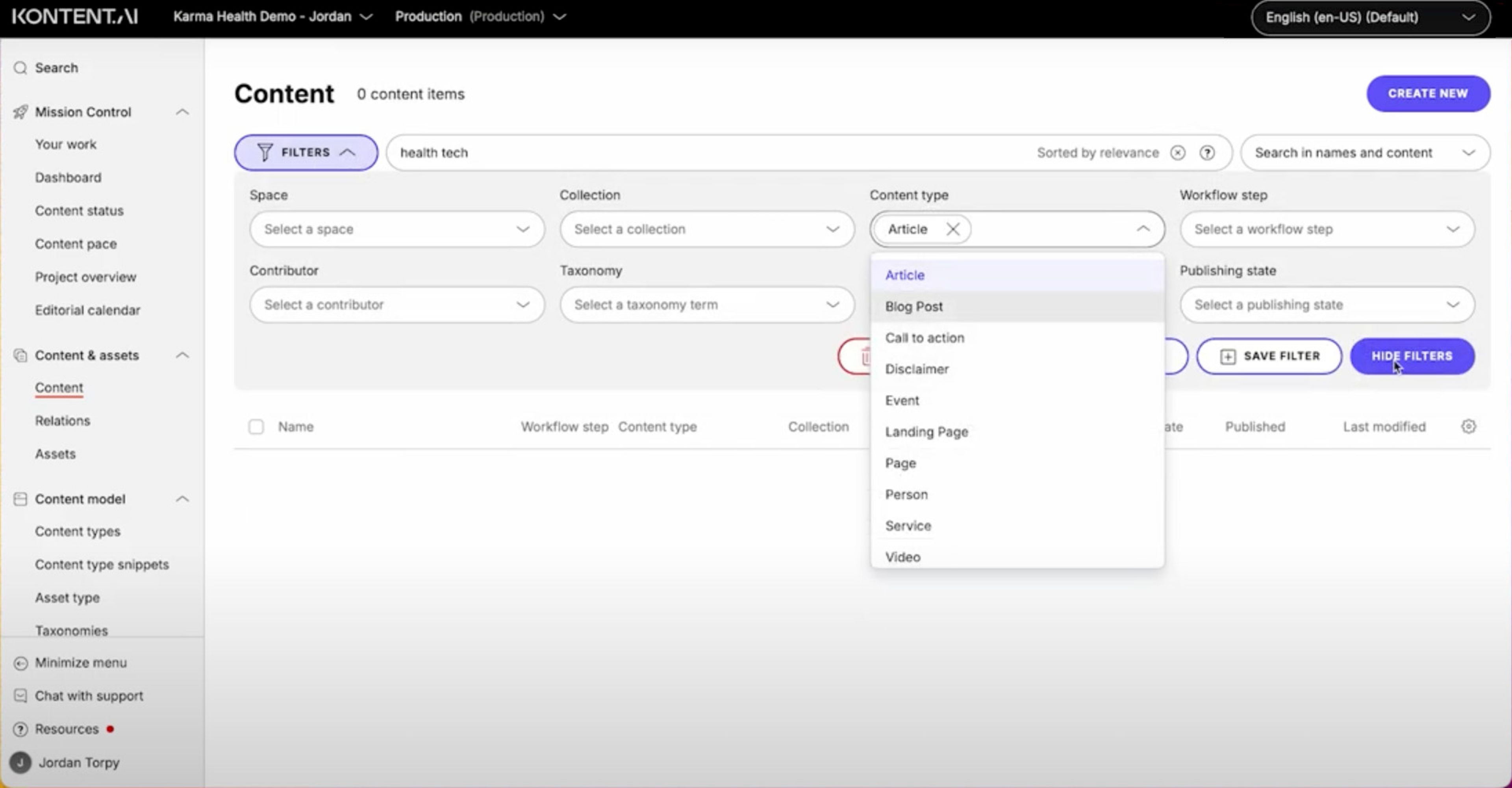1512x788 pixels.
Task: Click the search magnifier icon in sidebar
Action: tap(20, 68)
